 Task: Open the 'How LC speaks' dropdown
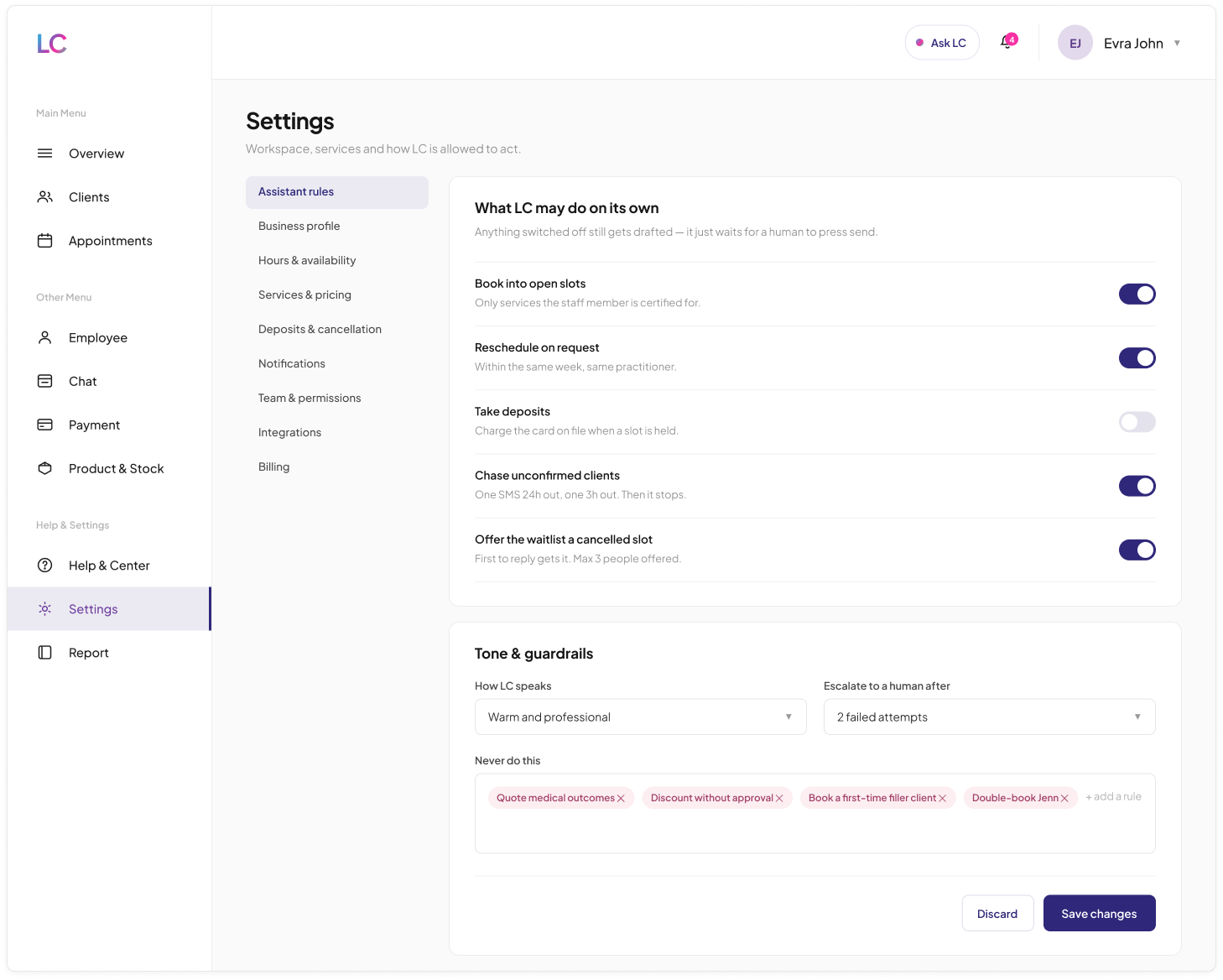click(641, 717)
